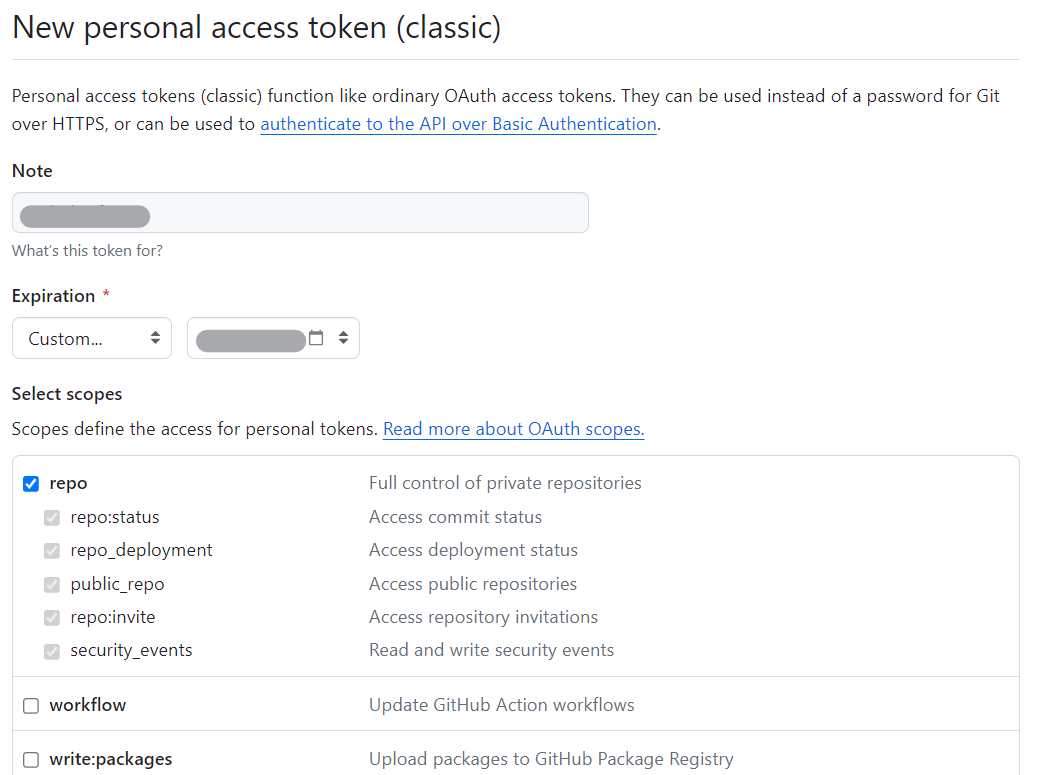Open the Expiration Custom dropdown
This screenshot has width=1037, height=775.
pos(90,338)
